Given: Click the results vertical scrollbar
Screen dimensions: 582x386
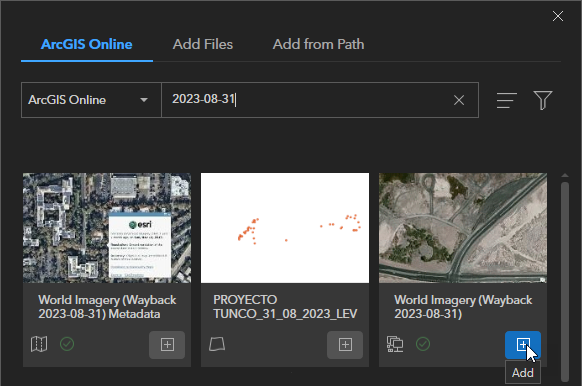Looking at the screenshot, I should pyautogui.click(x=565, y=281).
